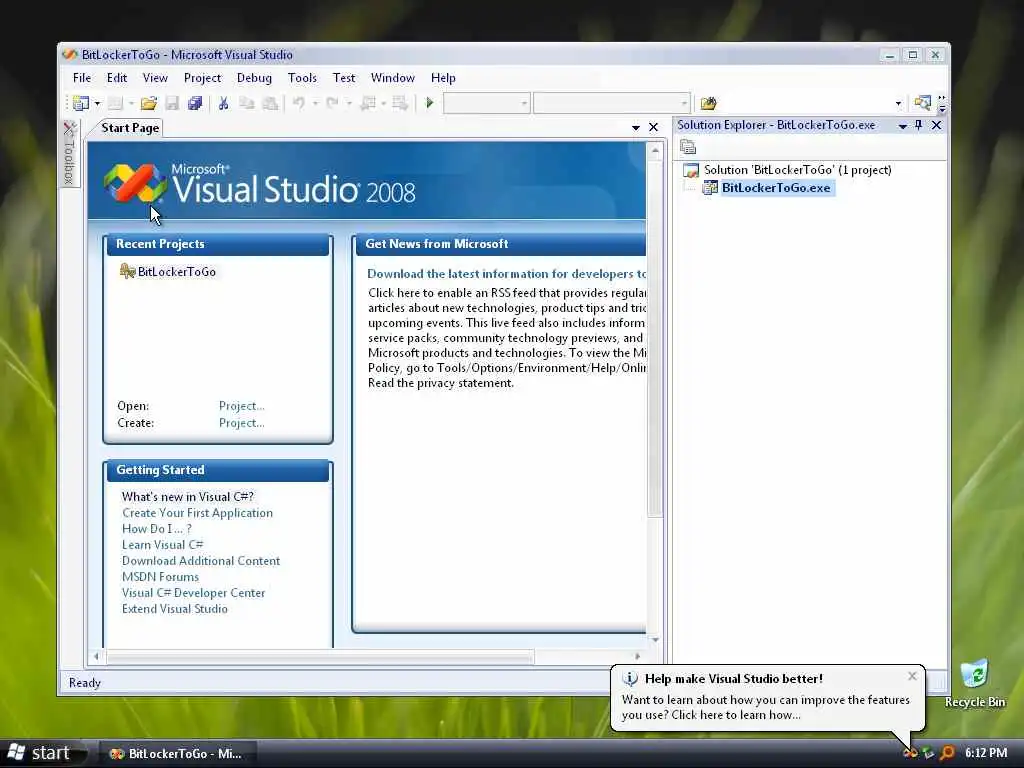Click the Find in Files icon
Viewport: 1024px width, 768px height.
tap(709, 103)
